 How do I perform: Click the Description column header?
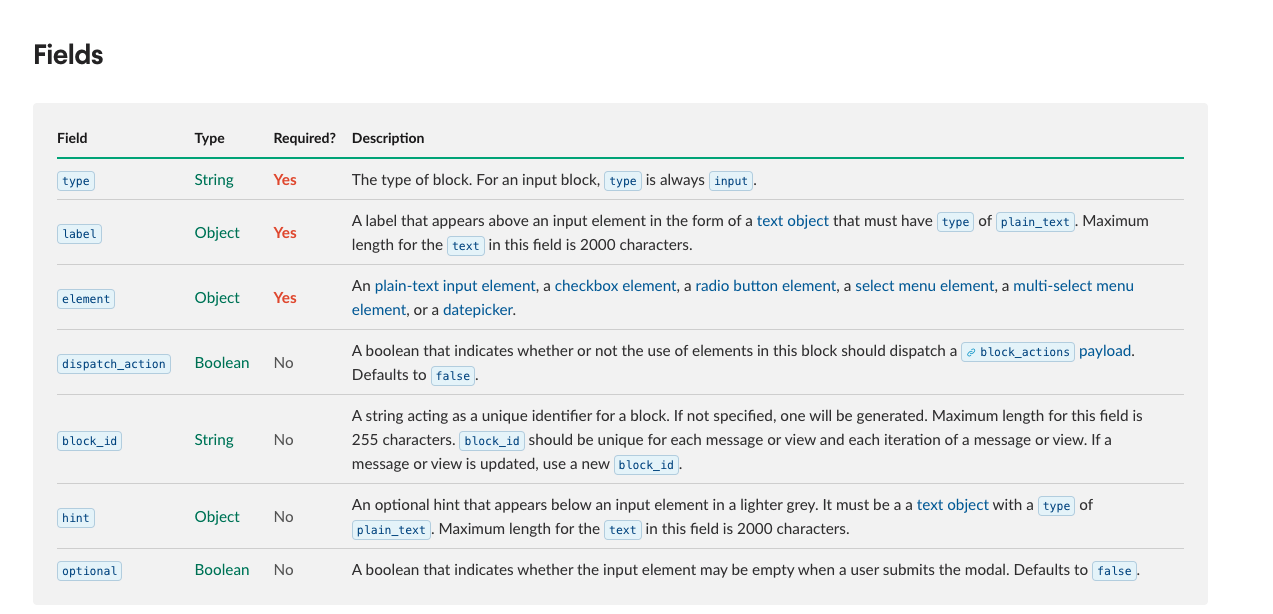click(388, 138)
